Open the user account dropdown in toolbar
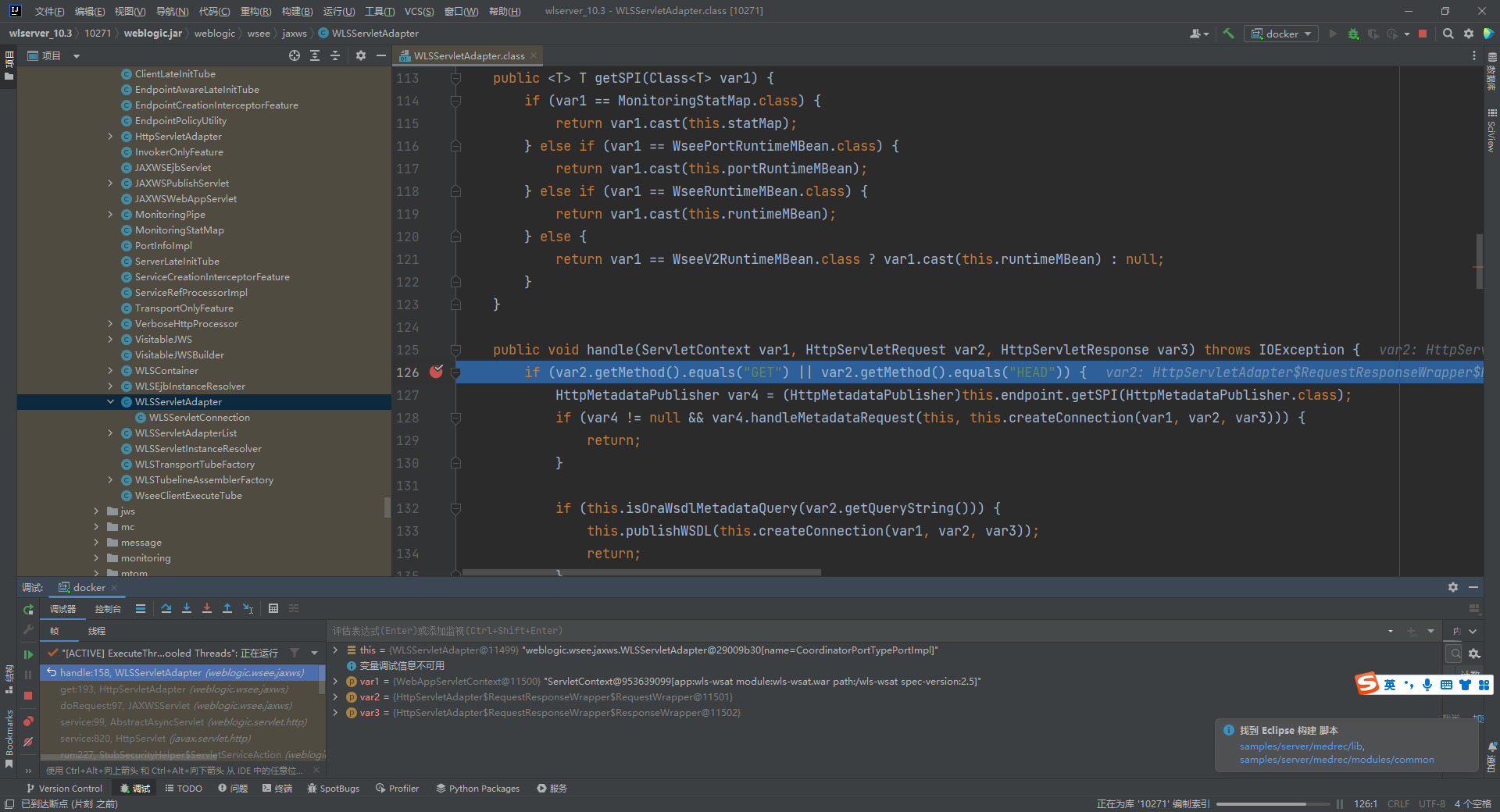 (1199, 34)
